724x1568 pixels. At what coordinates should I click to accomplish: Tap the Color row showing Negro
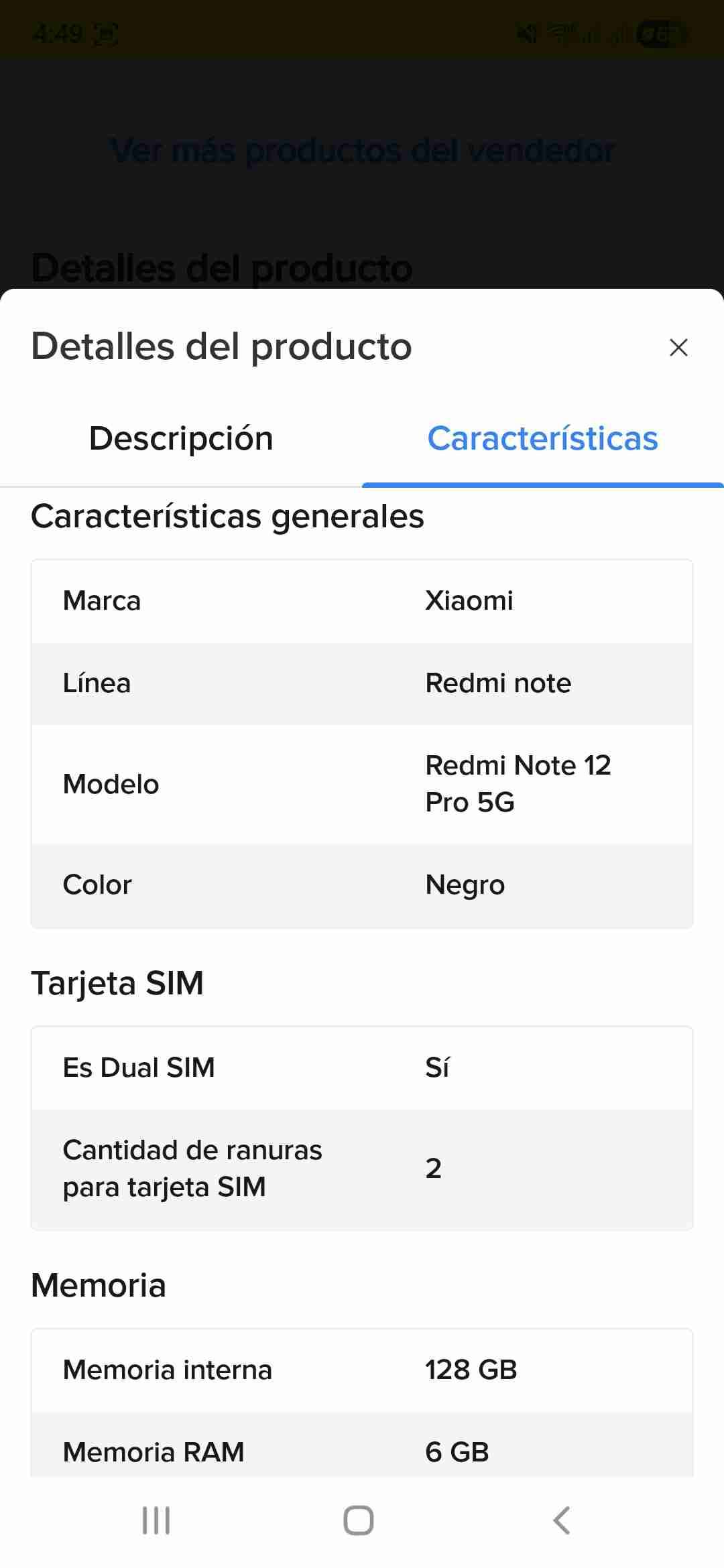point(362,885)
